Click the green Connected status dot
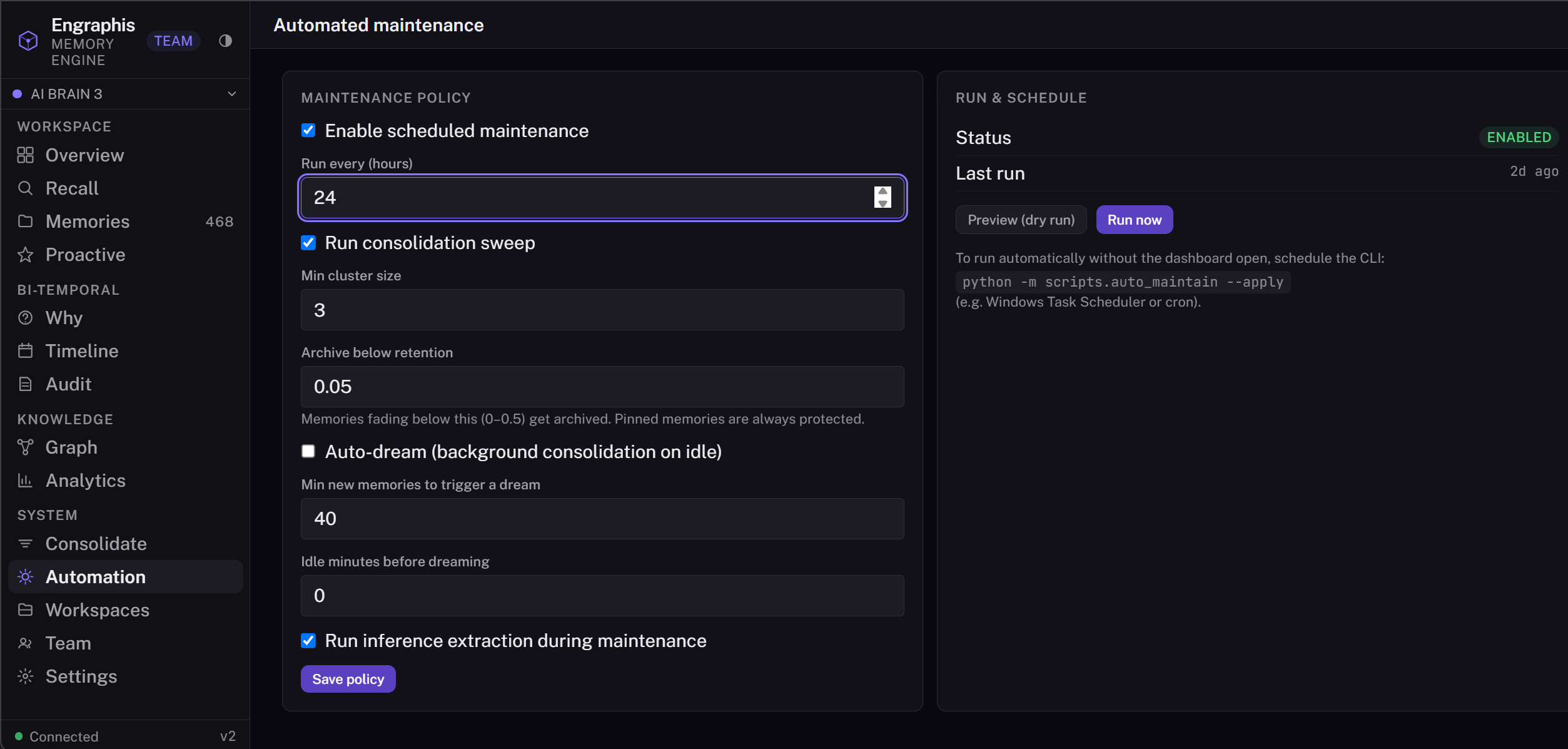 (x=19, y=736)
